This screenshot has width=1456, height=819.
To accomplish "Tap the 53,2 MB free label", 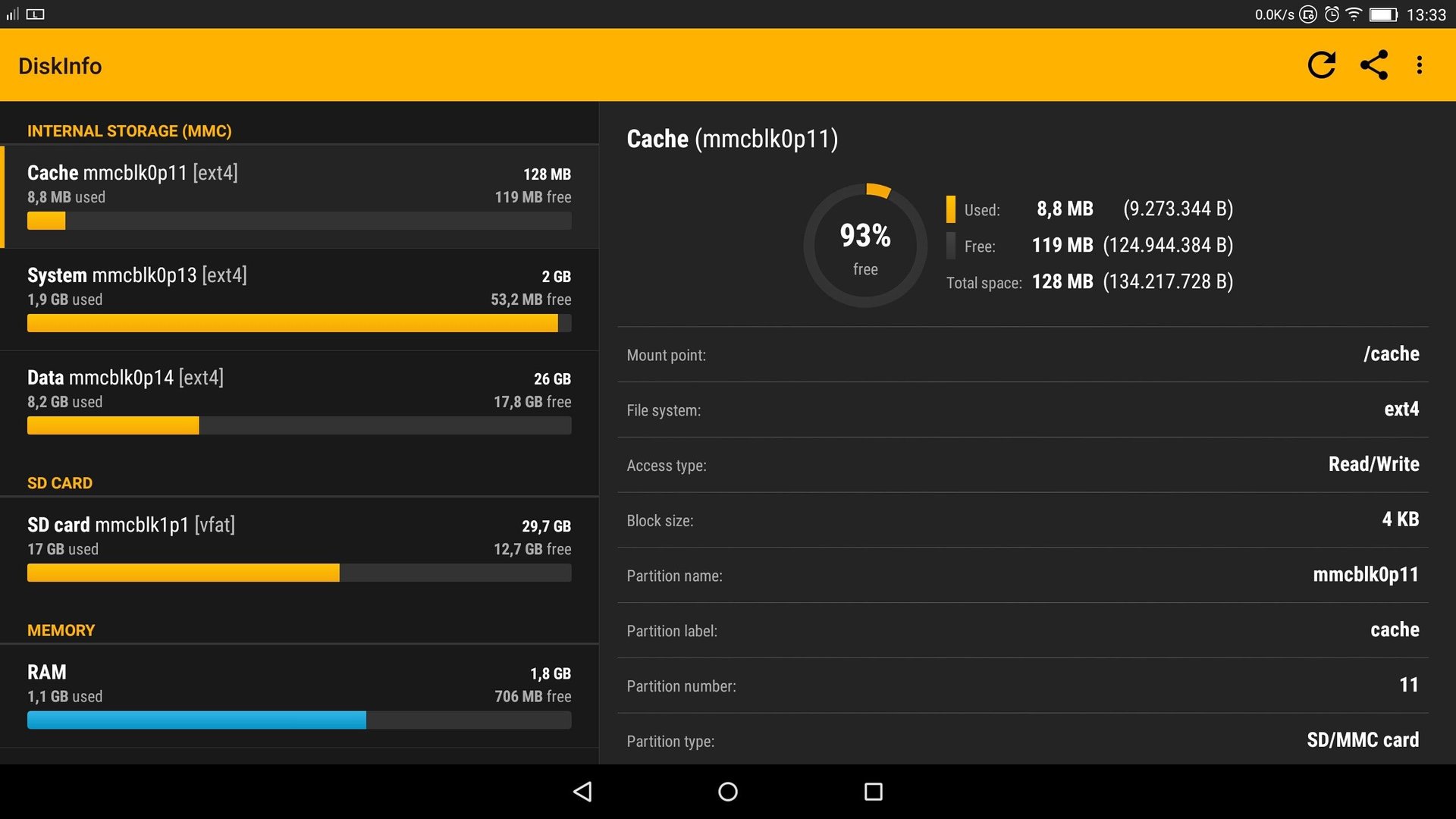I will point(531,300).
